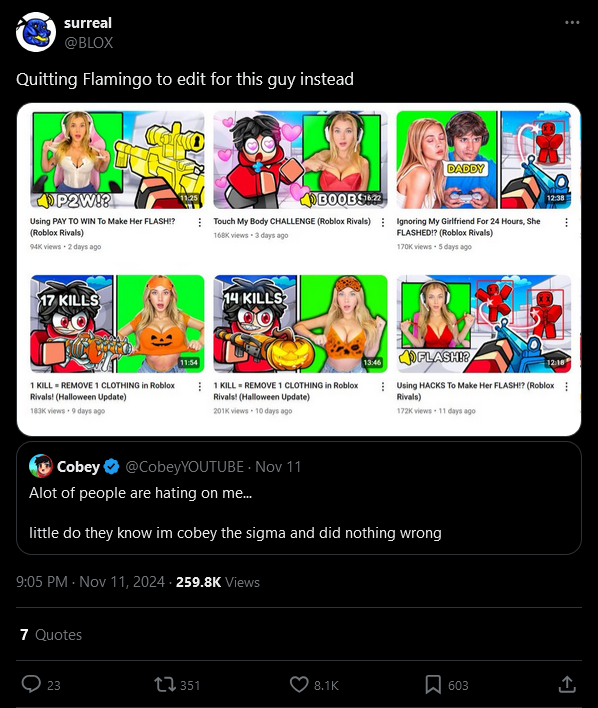
Task: Bookmark the post with the bookmark icon
Action: pyautogui.click(x=433, y=684)
